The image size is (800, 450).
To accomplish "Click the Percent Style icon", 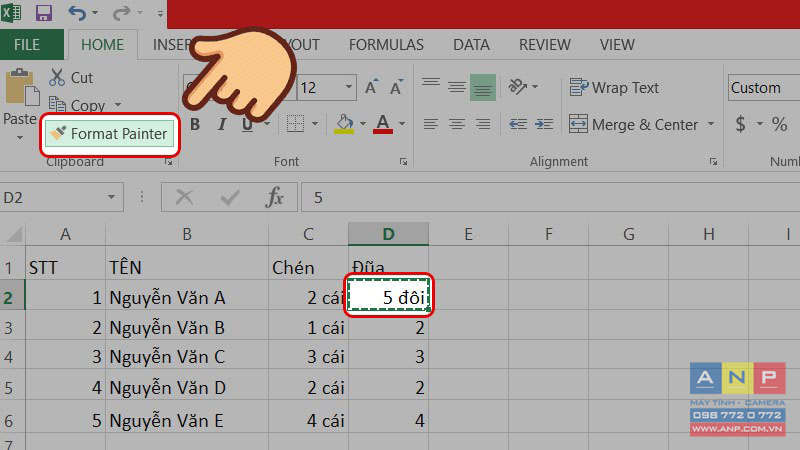I will (779, 124).
